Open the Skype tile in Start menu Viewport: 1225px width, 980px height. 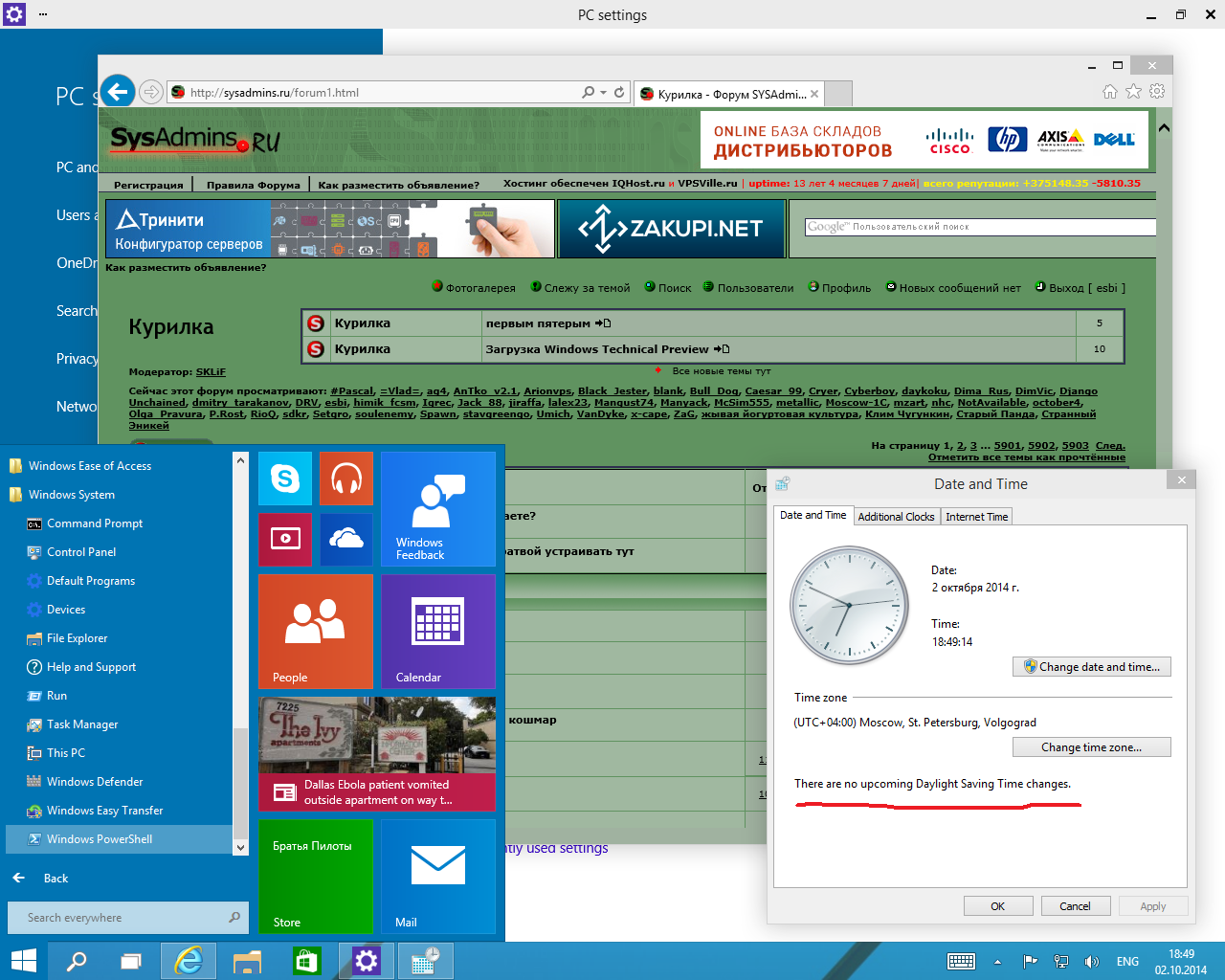tap(285, 479)
